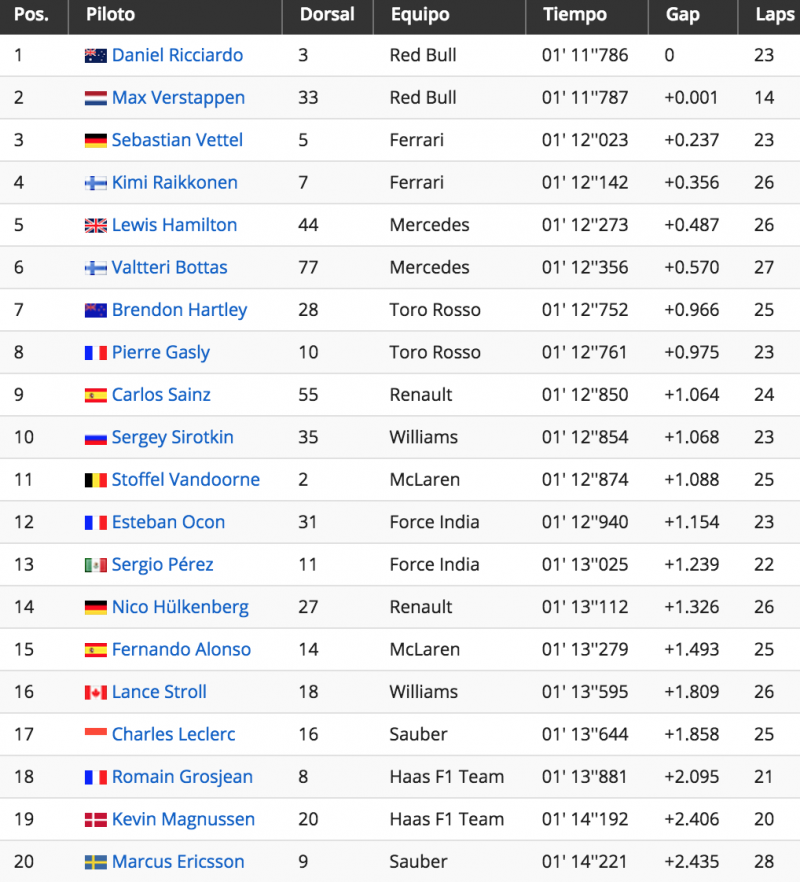The width and height of the screenshot is (800, 882).
Task: Click the British flag beside Lewis Hamilton
Action: pyautogui.click(x=96, y=226)
